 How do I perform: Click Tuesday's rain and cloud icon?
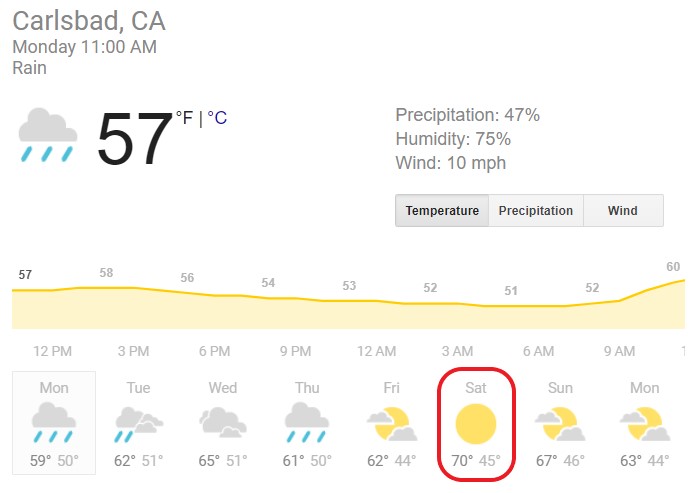[x=139, y=424]
